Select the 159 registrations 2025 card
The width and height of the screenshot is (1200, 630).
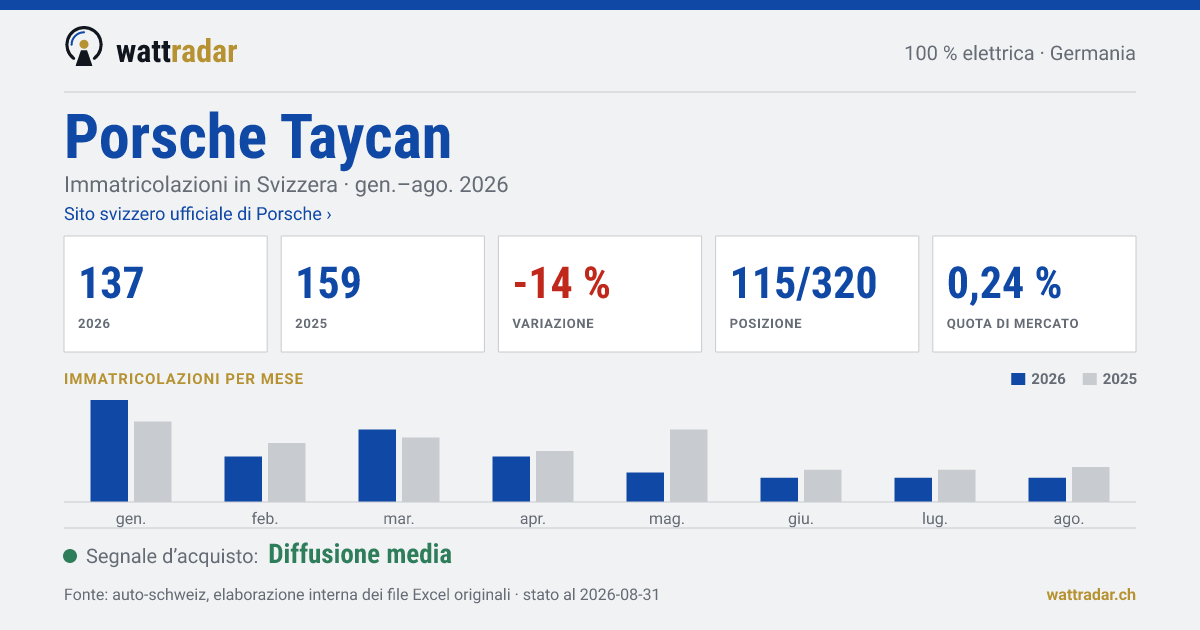[383, 294]
